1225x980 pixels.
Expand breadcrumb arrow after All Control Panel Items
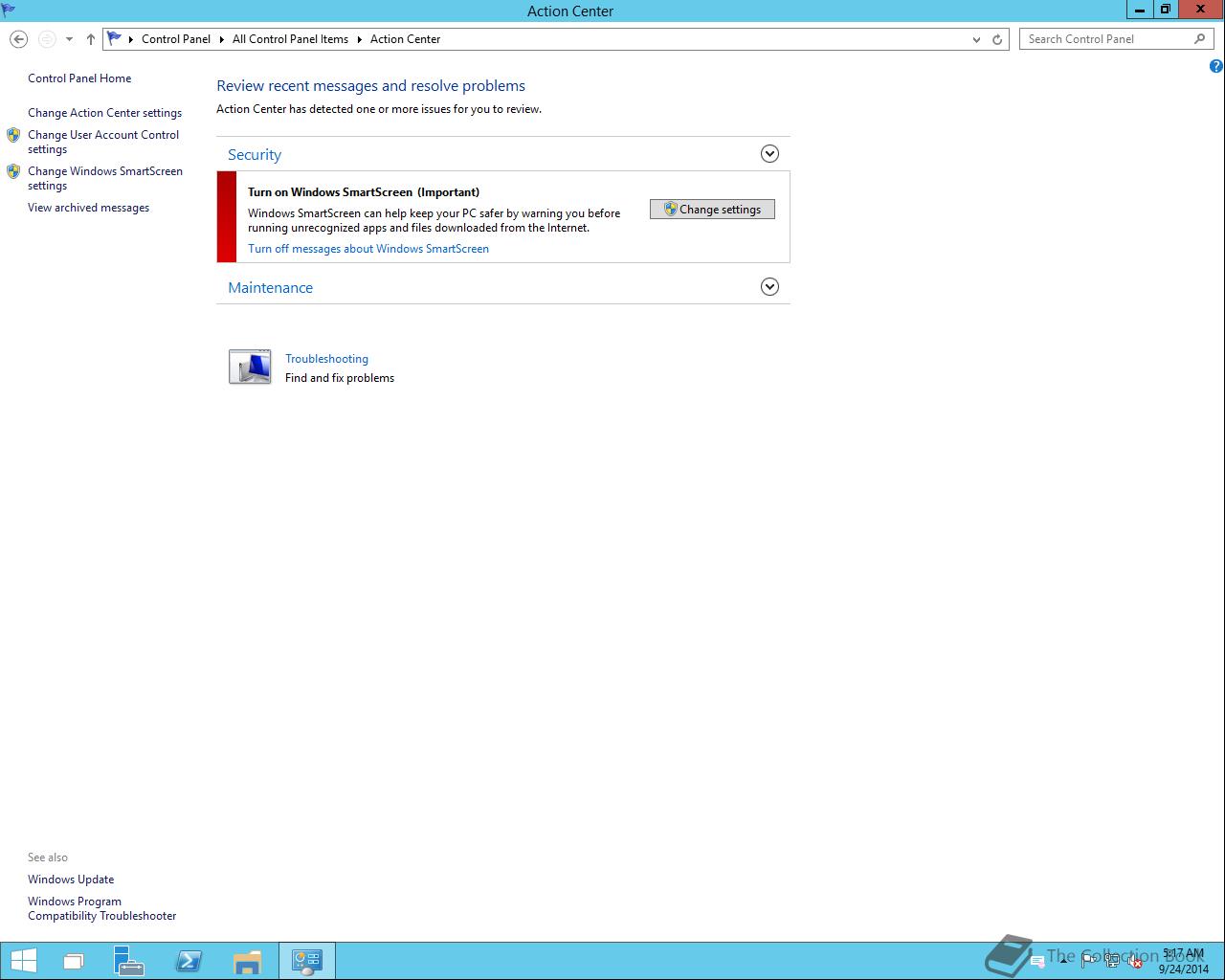(x=360, y=39)
